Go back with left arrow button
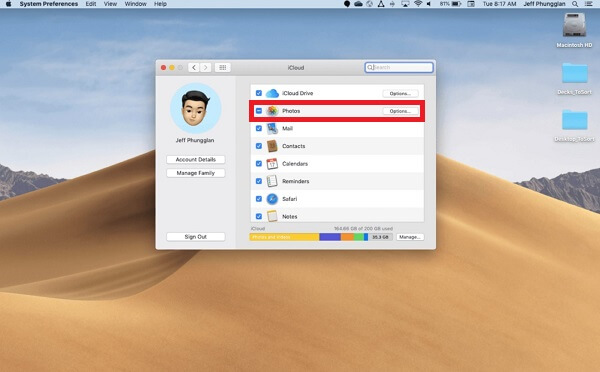600x372 pixels. [x=194, y=68]
